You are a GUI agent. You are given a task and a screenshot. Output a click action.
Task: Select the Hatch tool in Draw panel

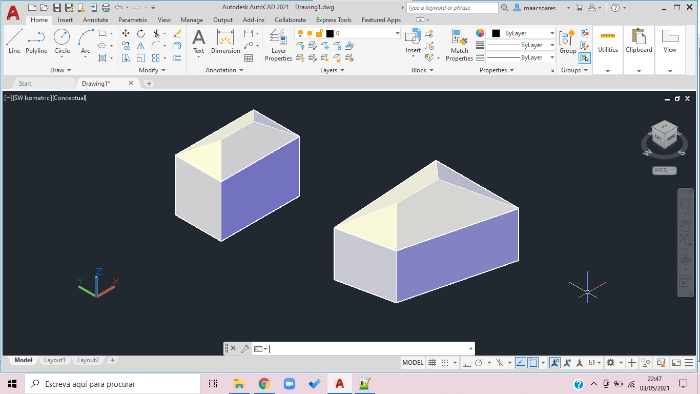pos(103,58)
